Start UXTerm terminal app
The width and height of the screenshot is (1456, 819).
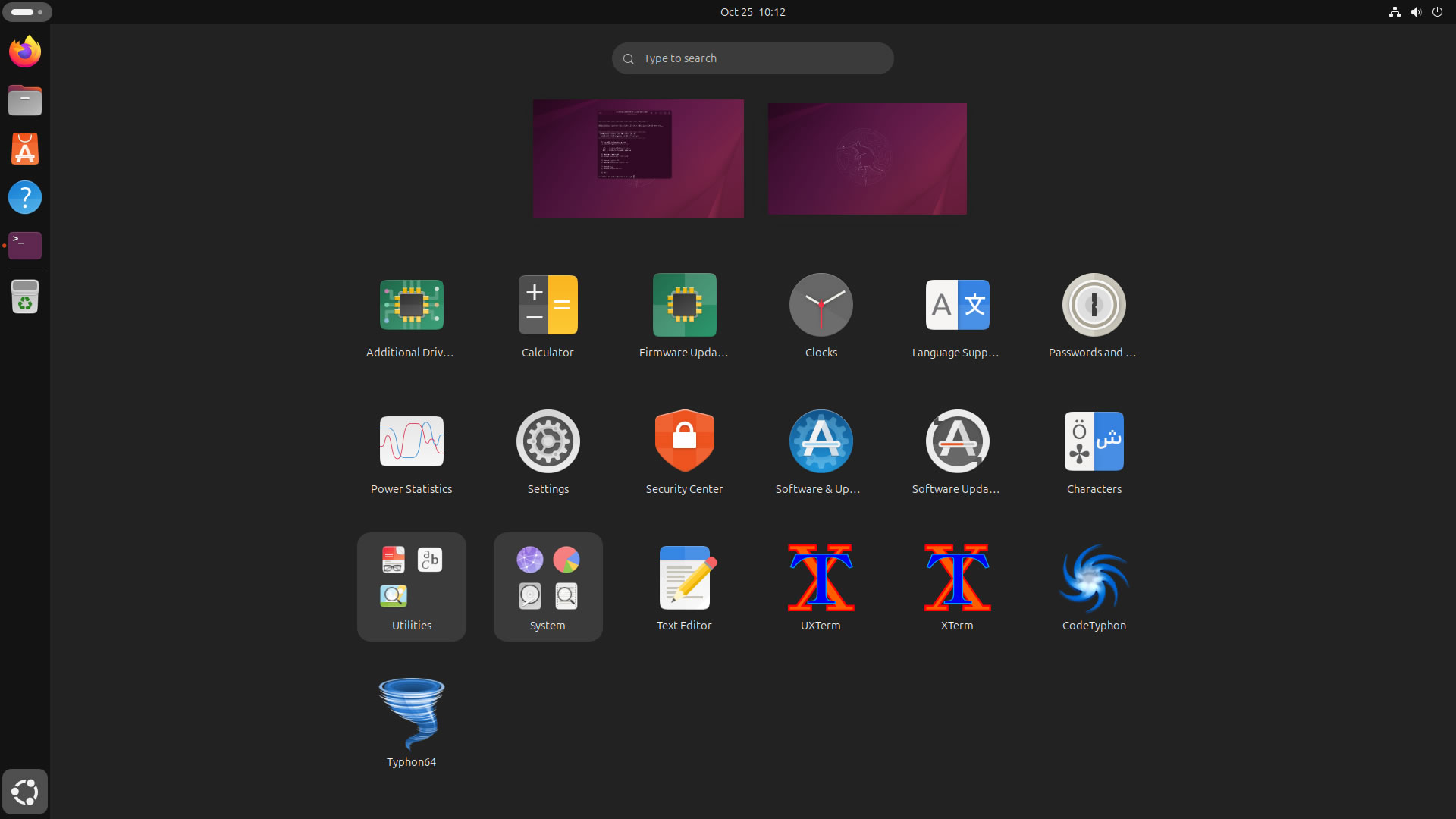821,579
